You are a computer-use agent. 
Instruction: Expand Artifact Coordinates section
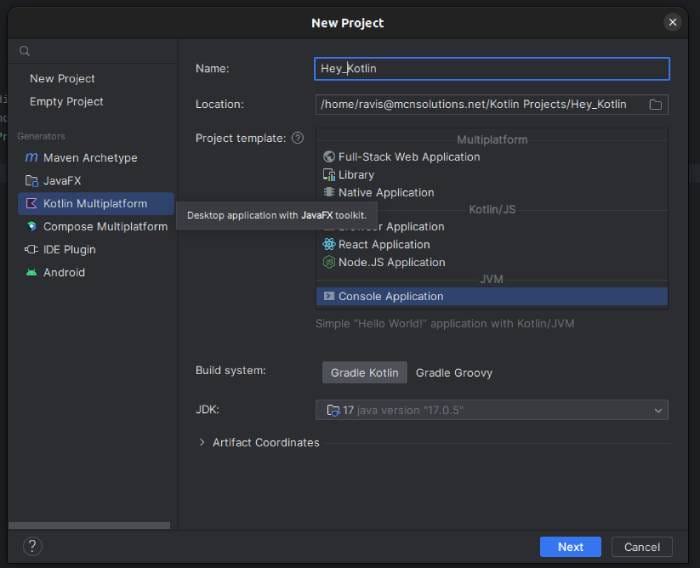(202, 442)
